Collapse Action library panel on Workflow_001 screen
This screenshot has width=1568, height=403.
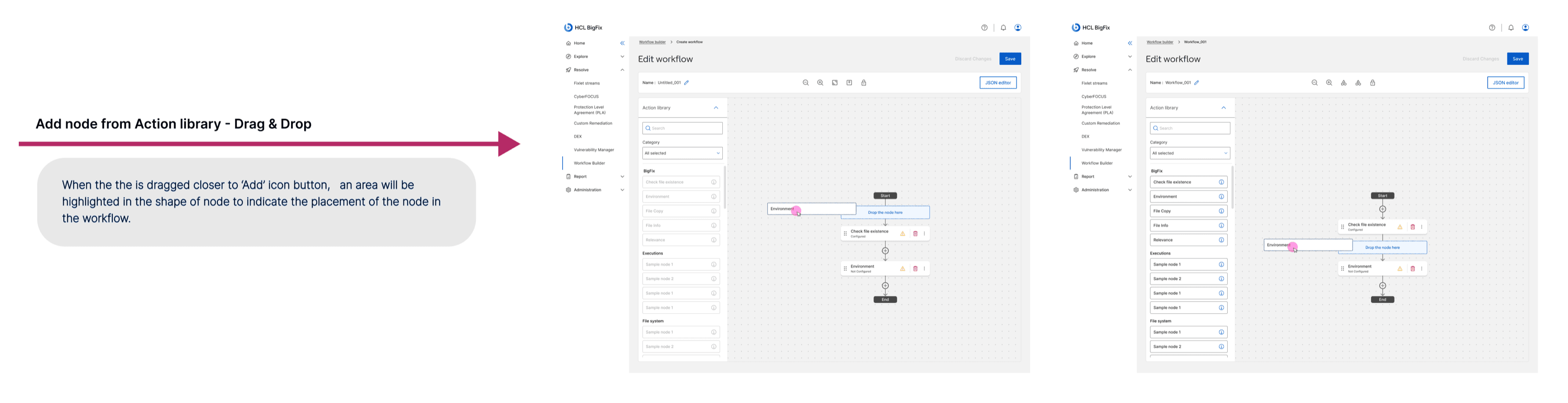click(1224, 108)
